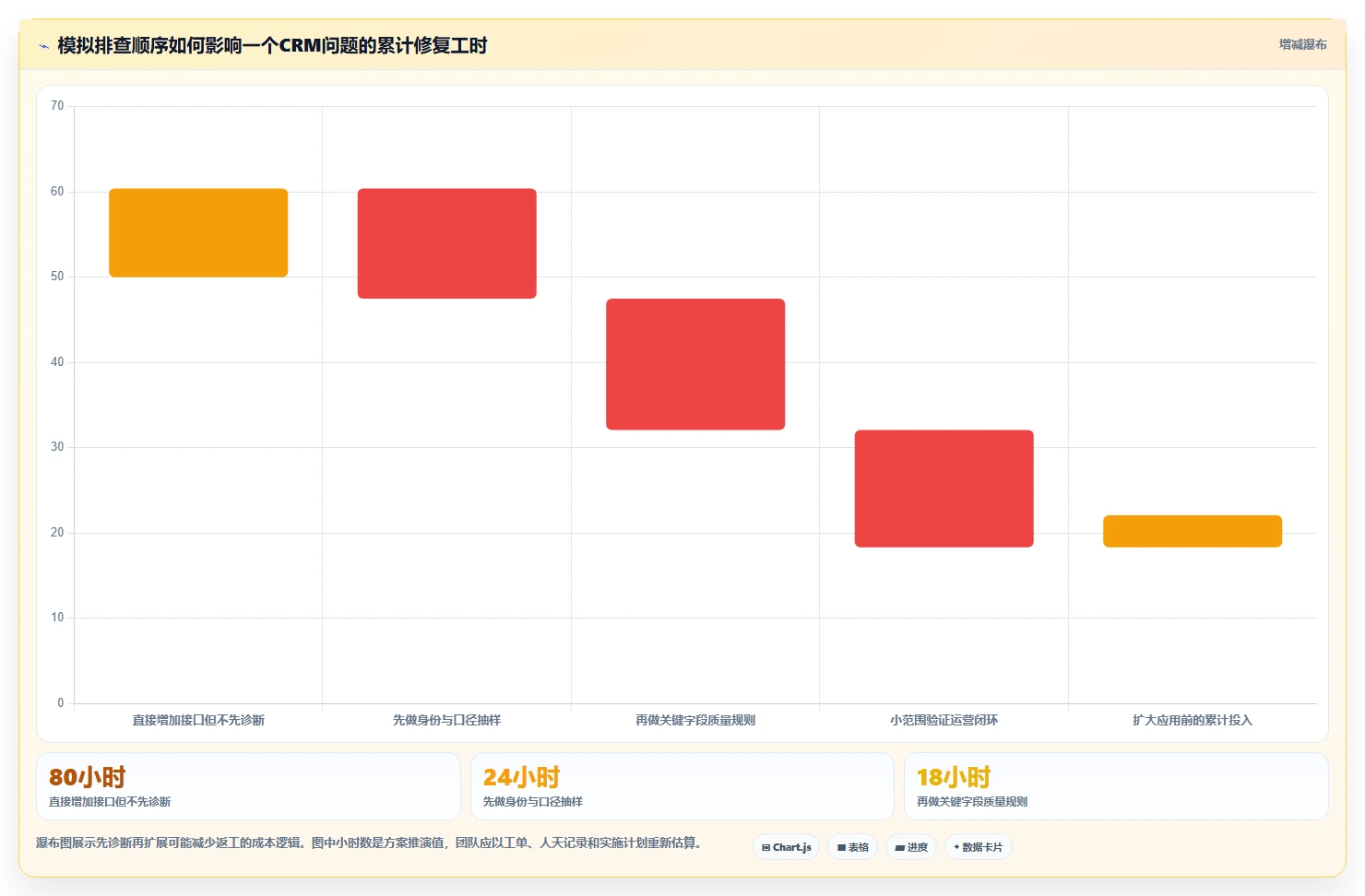The height and width of the screenshot is (896, 1365).
Task: Click the x-axis label 再做关键字段质量规则
Action: point(695,720)
